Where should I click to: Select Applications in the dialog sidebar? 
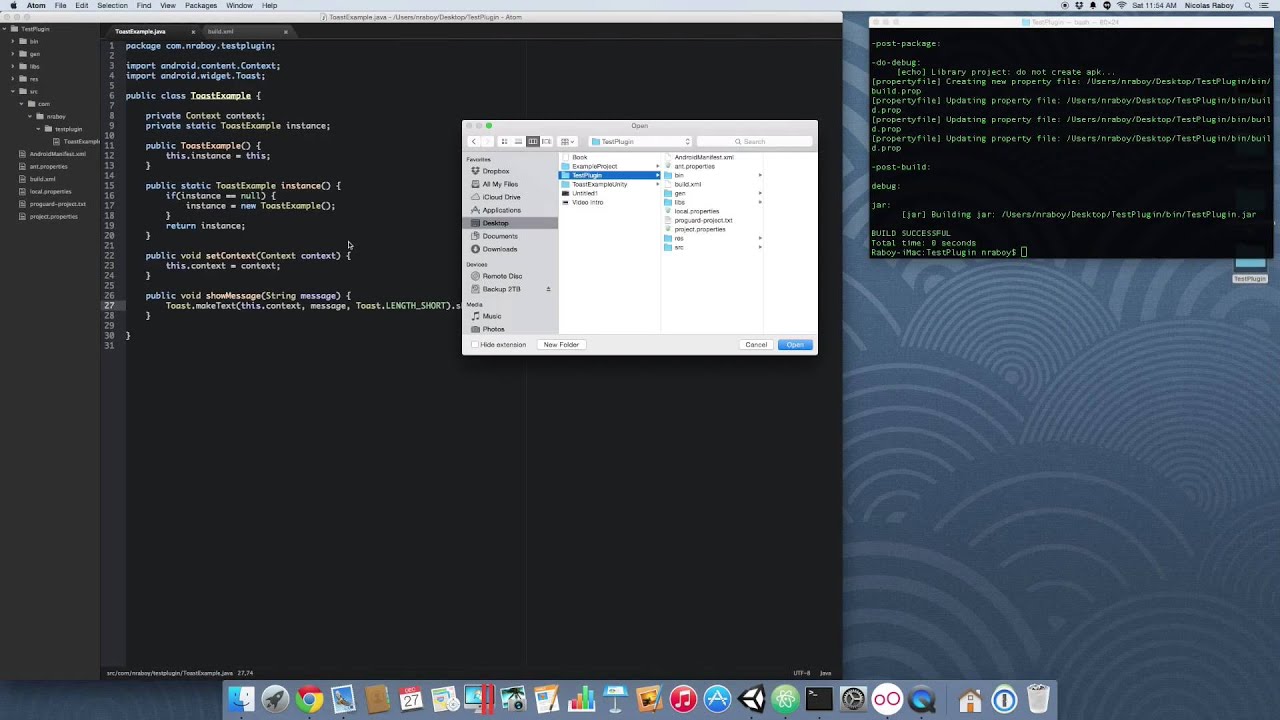(x=501, y=210)
